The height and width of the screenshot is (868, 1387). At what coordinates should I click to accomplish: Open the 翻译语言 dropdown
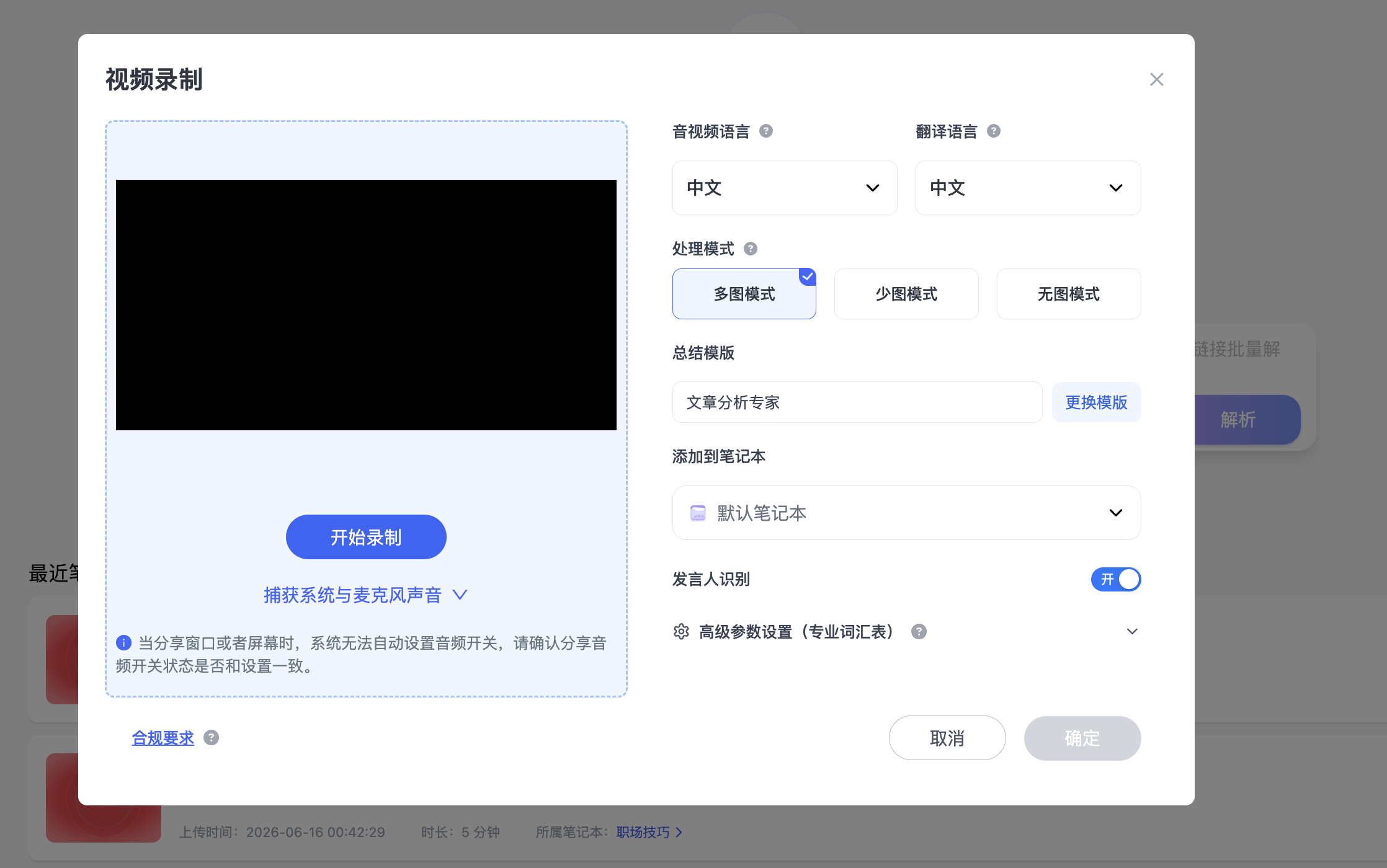(1028, 188)
